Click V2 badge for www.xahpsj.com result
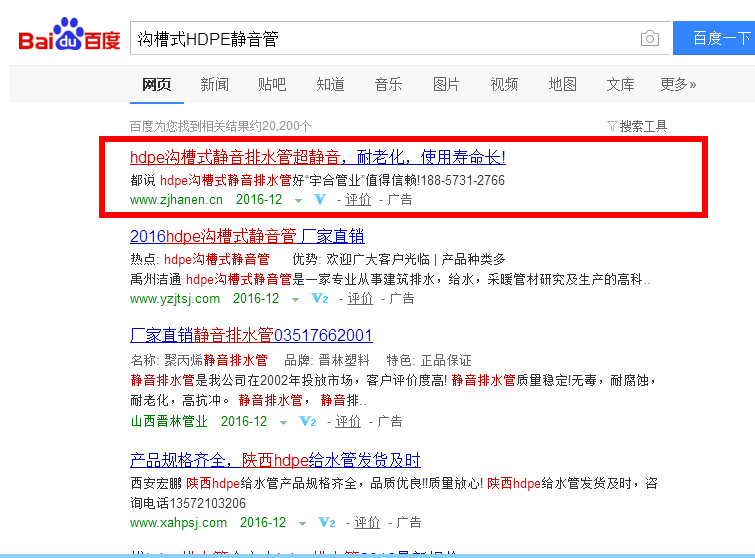The width and height of the screenshot is (755, 558). coord(327,522)
